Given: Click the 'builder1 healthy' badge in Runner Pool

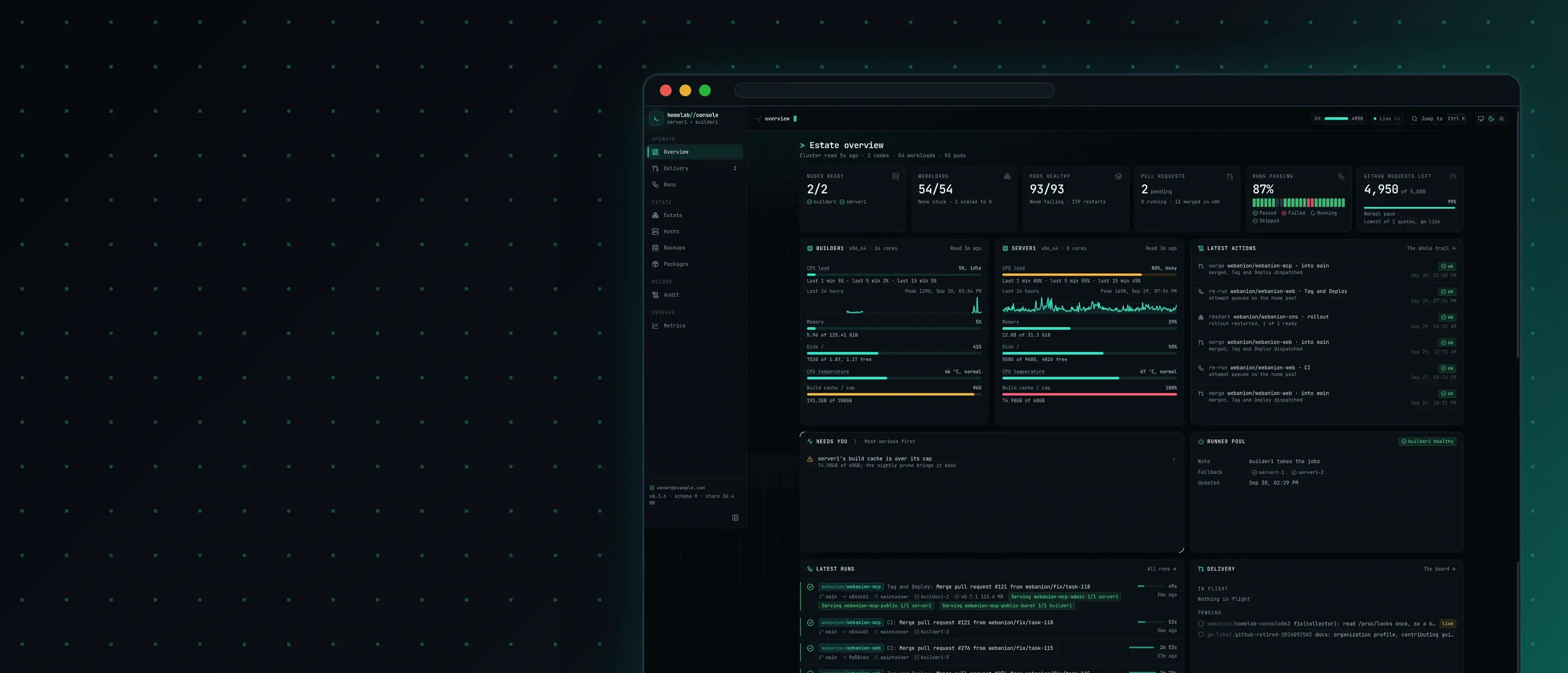Looking at the screenshot, I should point(1427,442).
